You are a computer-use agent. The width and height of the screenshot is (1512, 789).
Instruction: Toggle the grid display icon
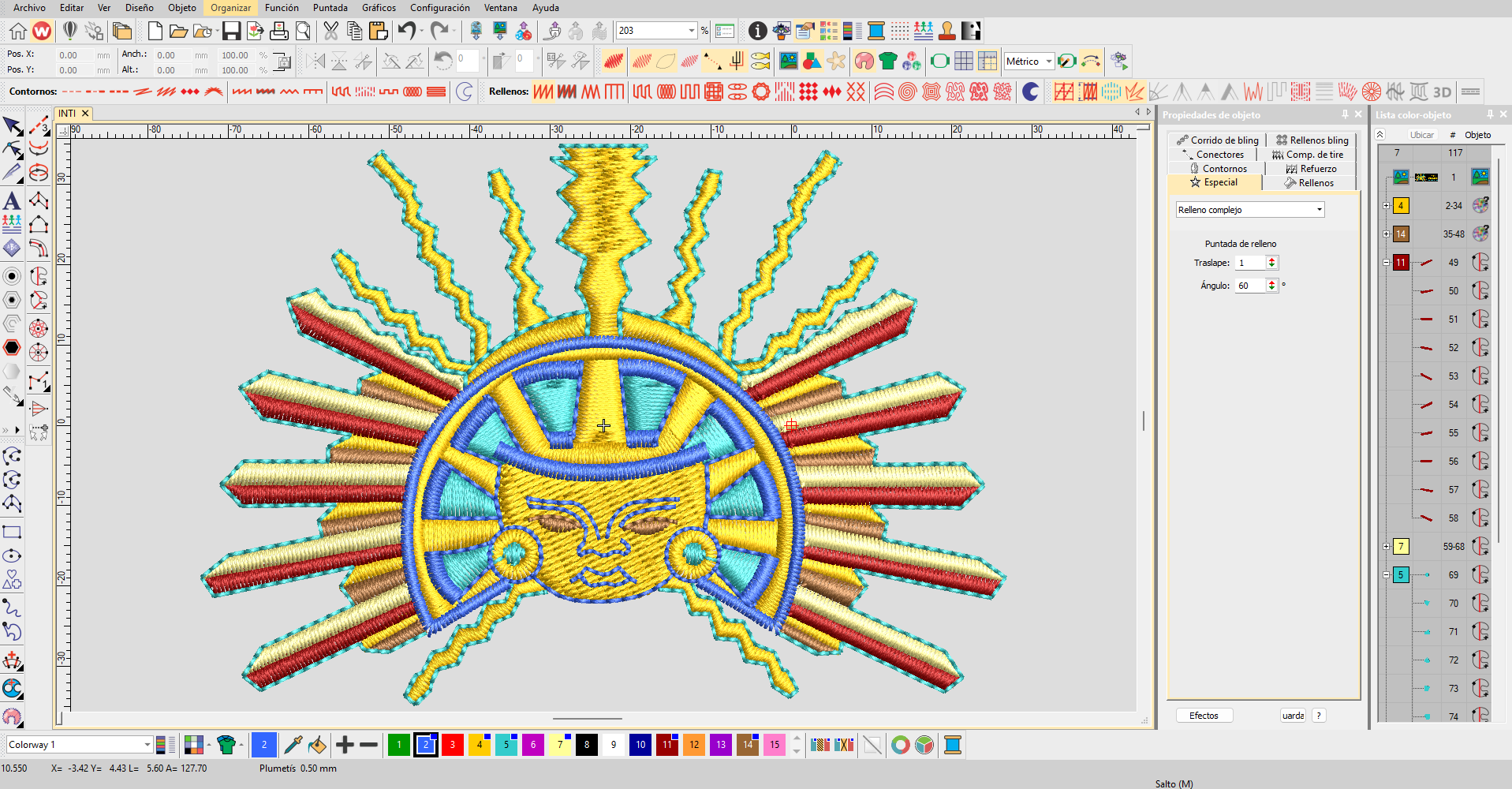point(963,62)
